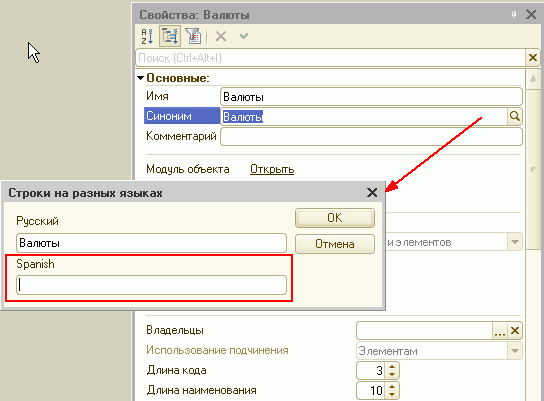Close the Свойства: Валюты panel
Viewport: 544px width, 401px height.
(531, 15)
